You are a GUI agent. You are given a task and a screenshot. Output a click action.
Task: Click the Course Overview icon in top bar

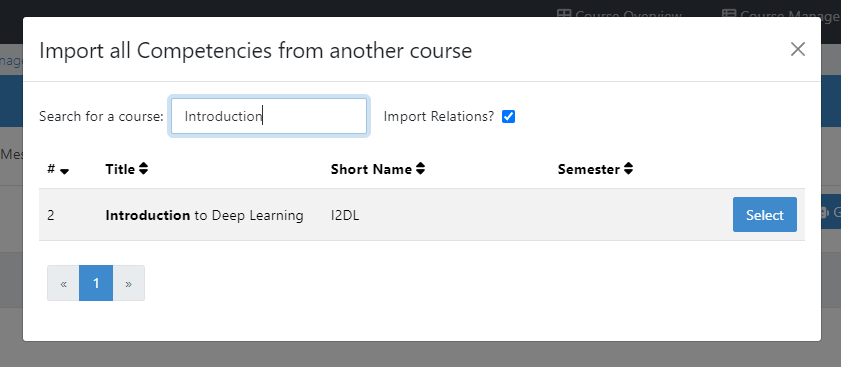coord(564,14)
